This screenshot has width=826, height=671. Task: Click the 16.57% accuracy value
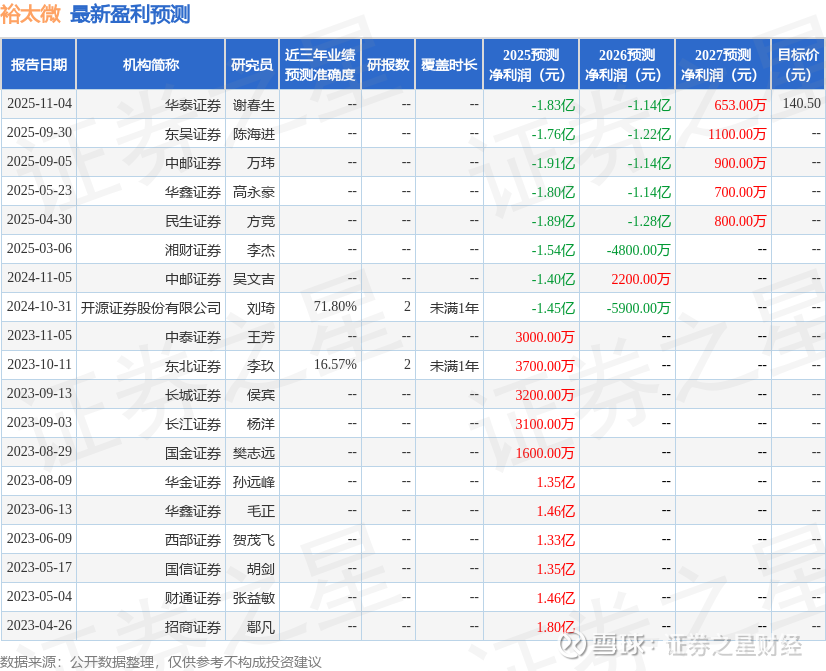tap(335, 364)
